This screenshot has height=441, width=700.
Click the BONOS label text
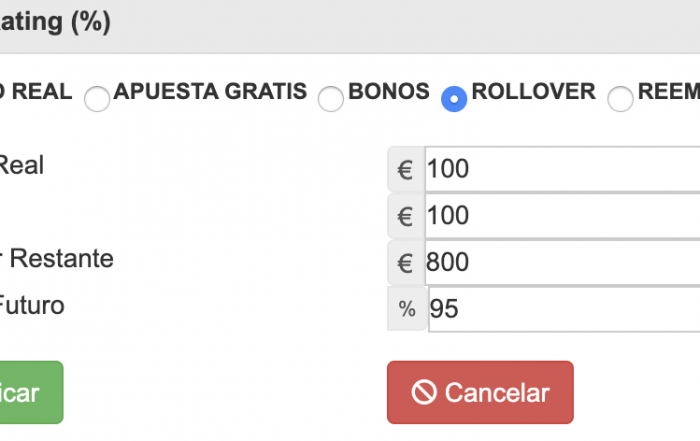click(389, 92)
